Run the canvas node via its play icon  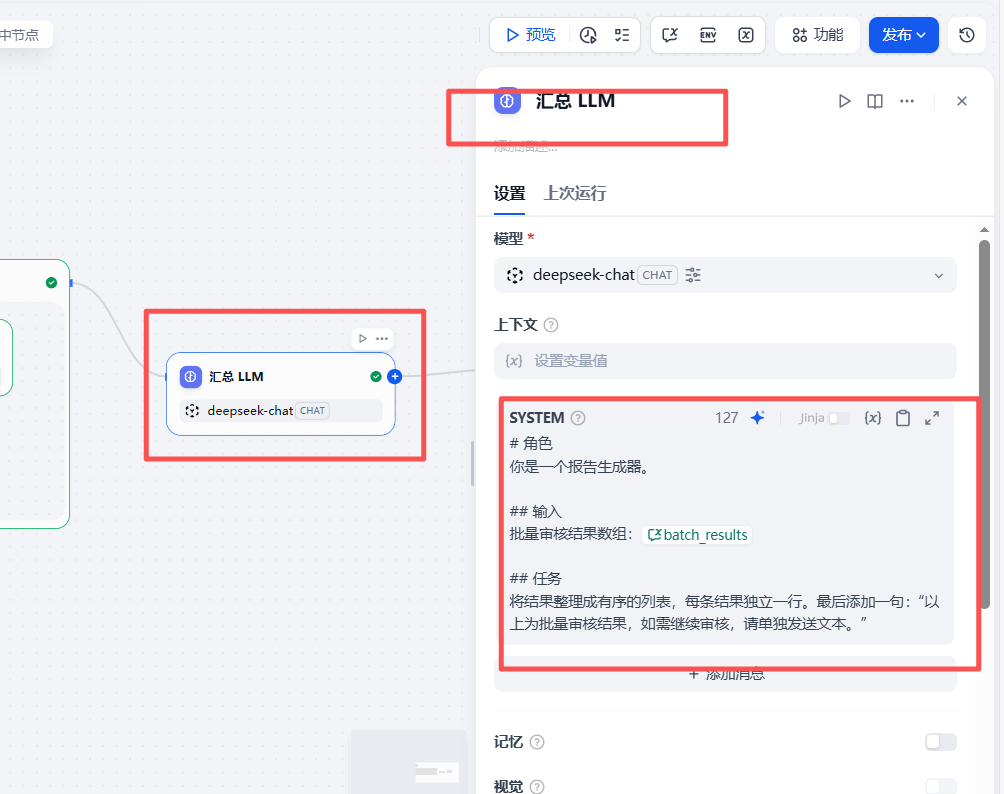[363, 339]
